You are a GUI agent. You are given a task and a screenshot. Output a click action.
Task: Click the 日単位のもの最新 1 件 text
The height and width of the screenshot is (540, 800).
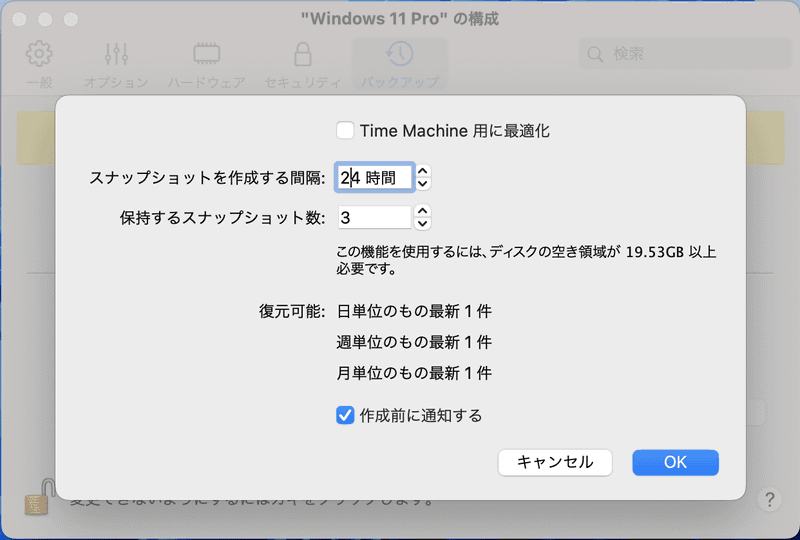pyautogui.click(x=414, y=311)
